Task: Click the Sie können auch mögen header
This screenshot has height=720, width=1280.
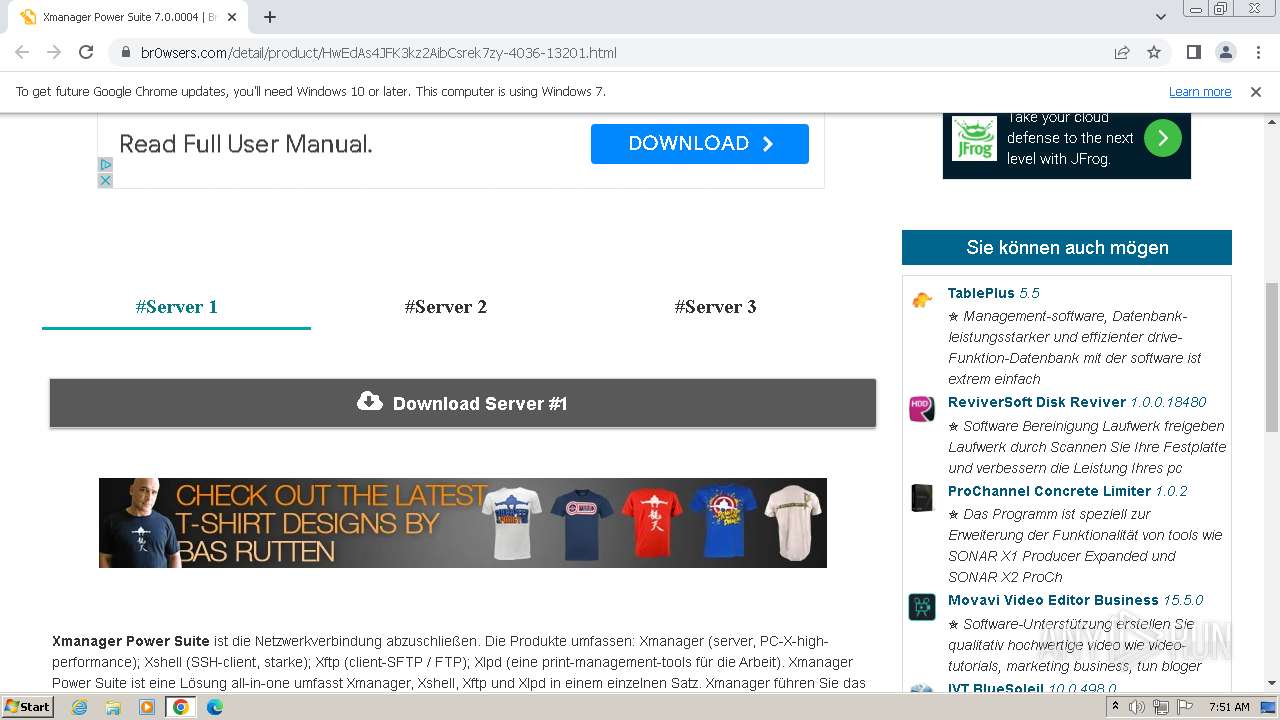Action: coord(1067,248)
